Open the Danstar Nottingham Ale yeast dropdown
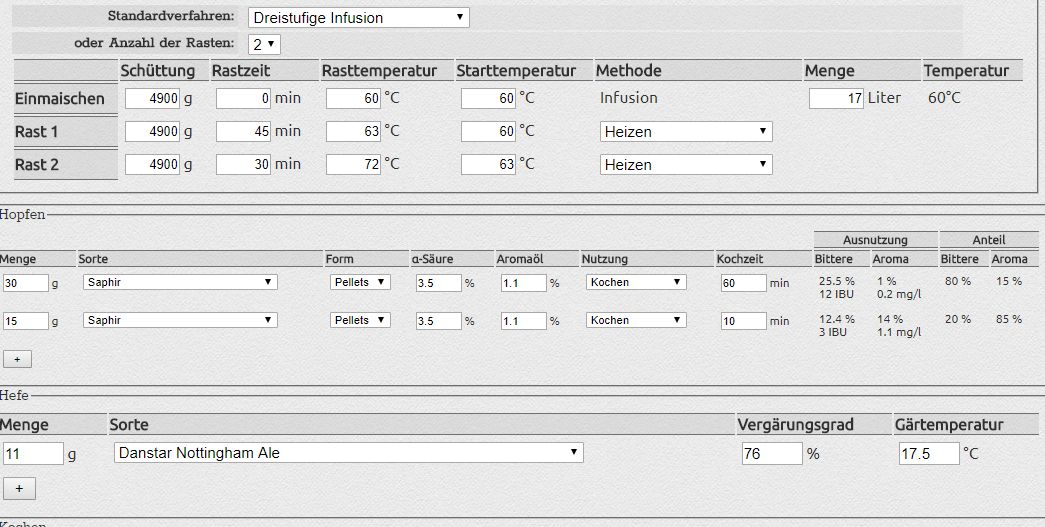Viewport: 1045px width, 527px height. click(x=347, y=453)
